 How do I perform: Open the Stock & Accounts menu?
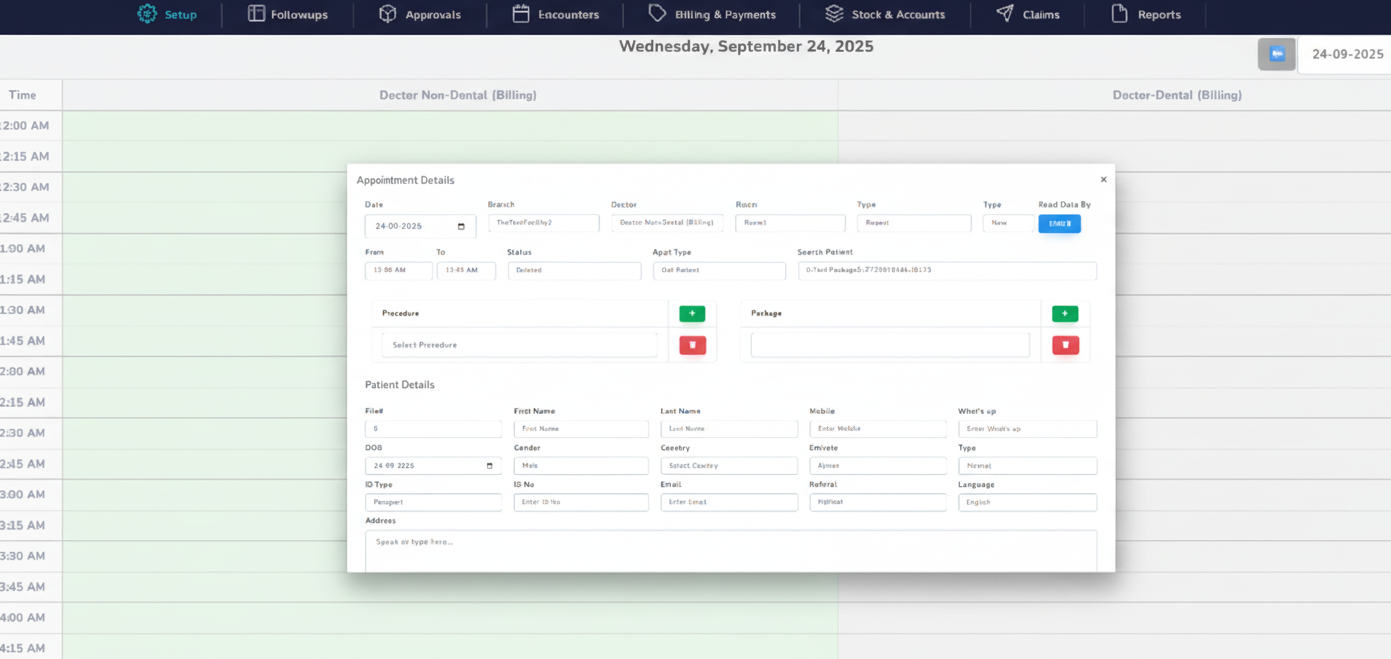885,15
